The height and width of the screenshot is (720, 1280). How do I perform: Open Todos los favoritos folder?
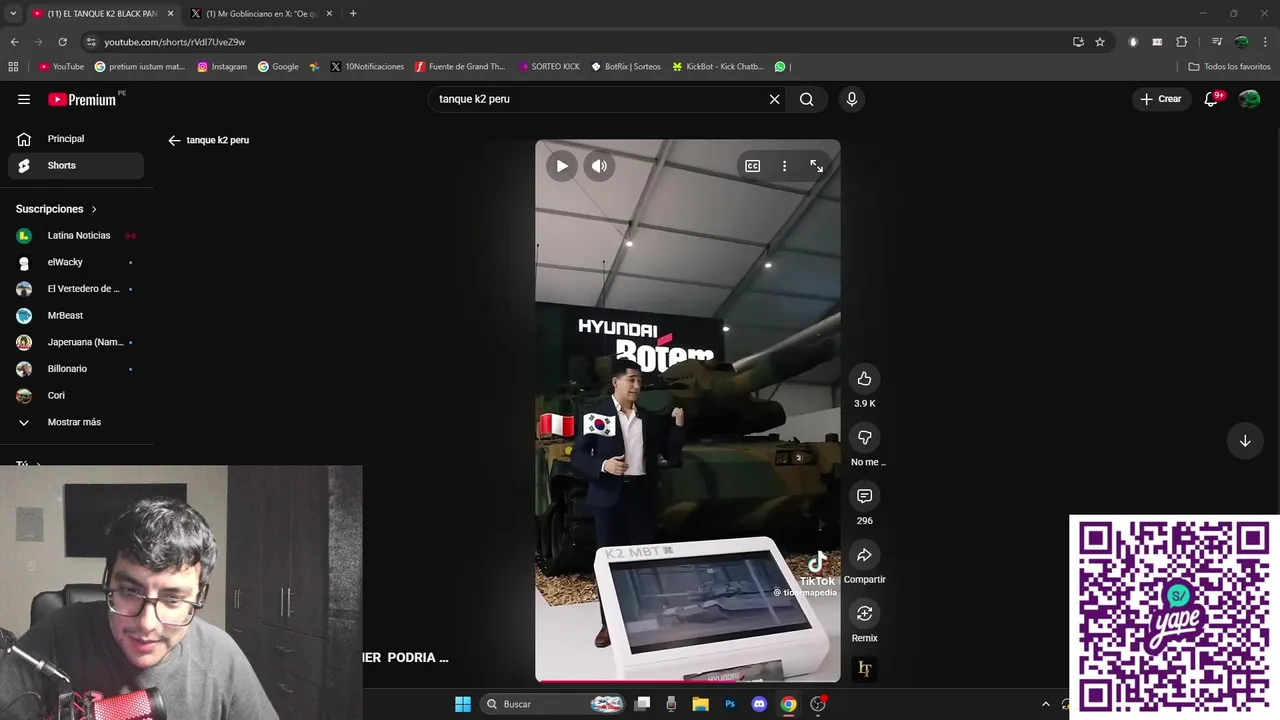[1229, 66]
